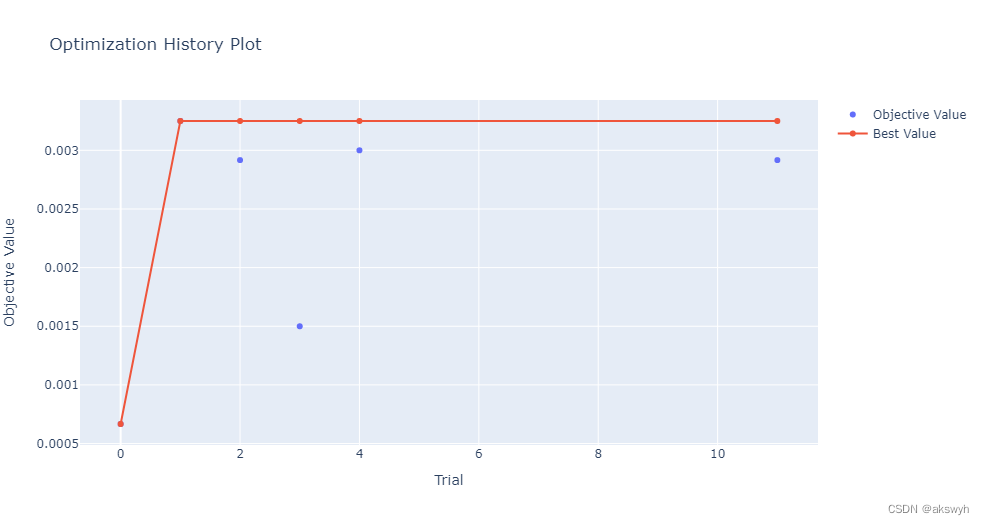Click the red Best Value point at trial 3
Screen dimensions: 984x525
coord(299,121)
